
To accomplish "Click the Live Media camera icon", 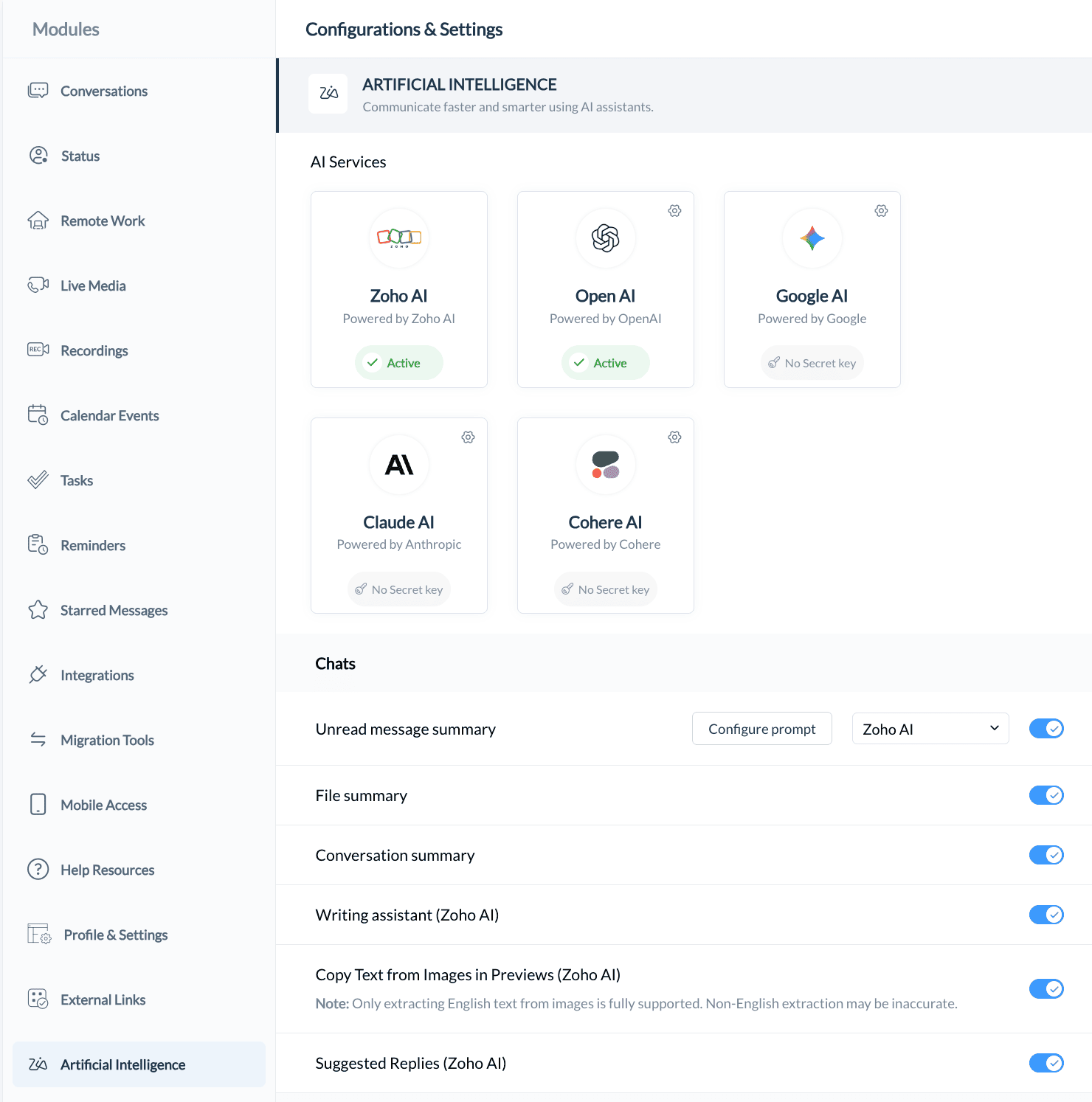I will tap(38, 285).
